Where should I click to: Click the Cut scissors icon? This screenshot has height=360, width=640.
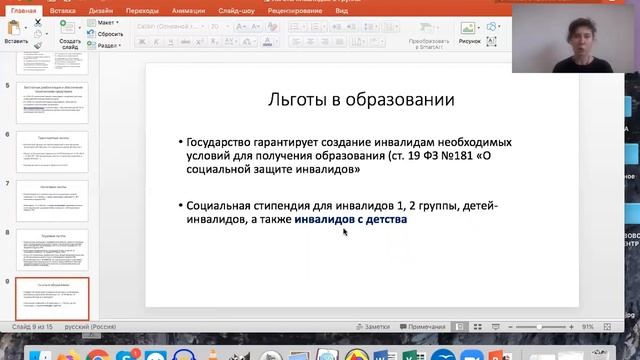[38, 22]
